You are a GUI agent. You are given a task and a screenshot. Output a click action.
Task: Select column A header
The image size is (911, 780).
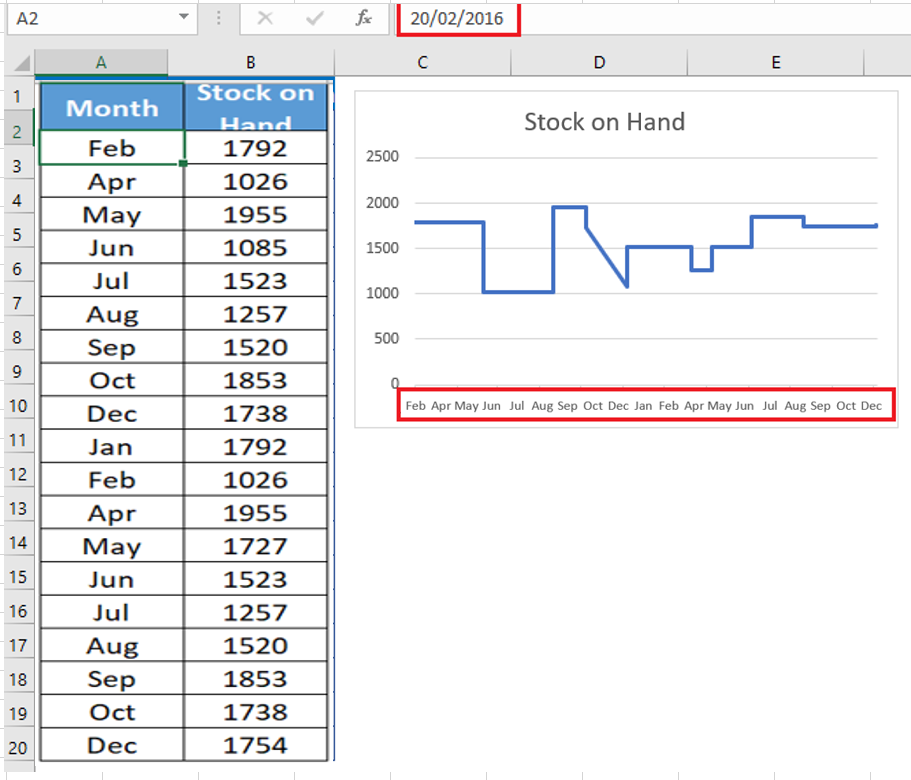[x=101, y=63]
